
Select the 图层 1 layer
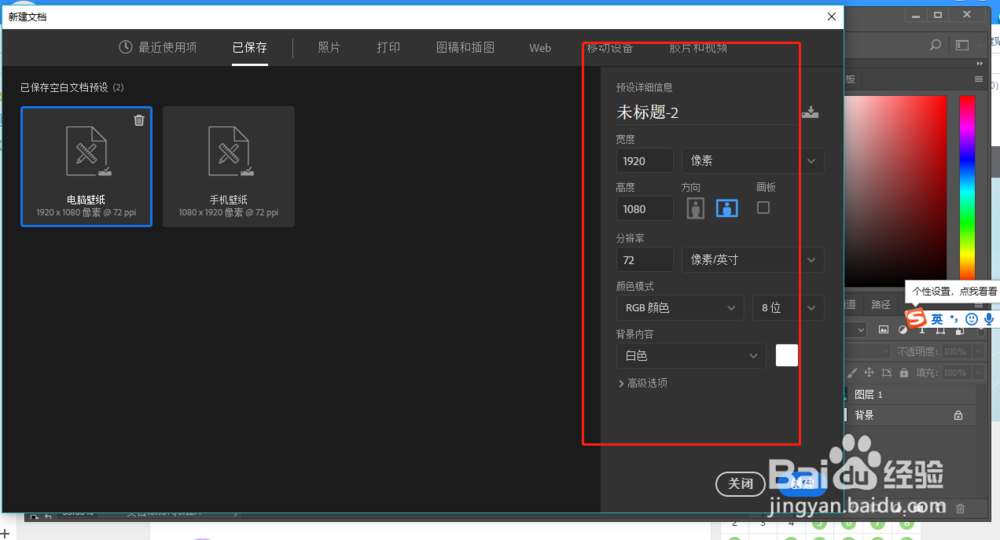(910, 395)
